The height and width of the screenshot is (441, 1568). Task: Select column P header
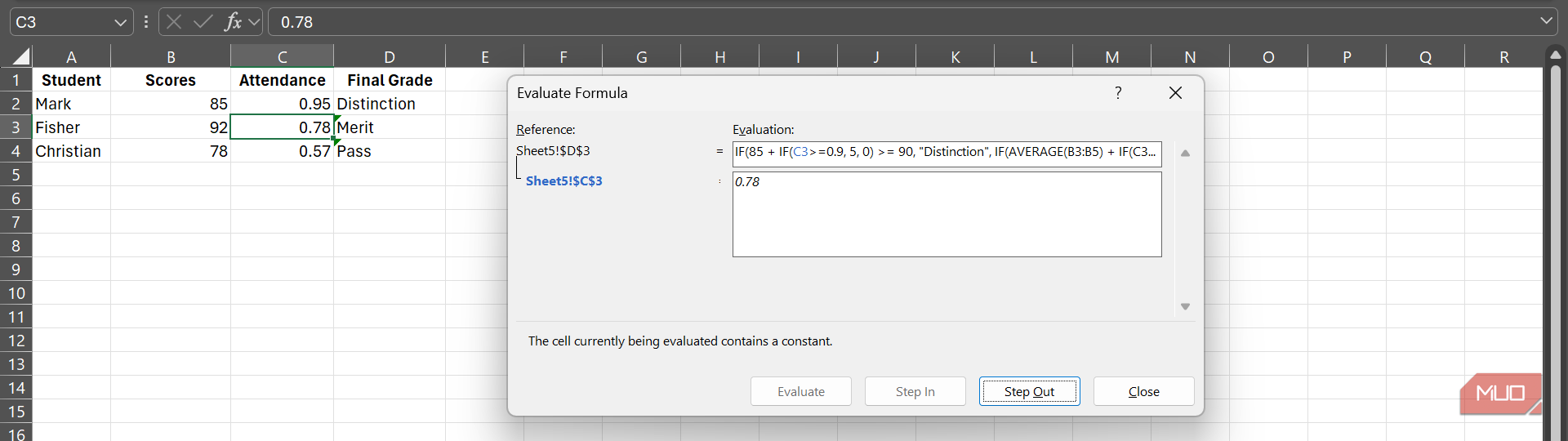click(1347, 56)
